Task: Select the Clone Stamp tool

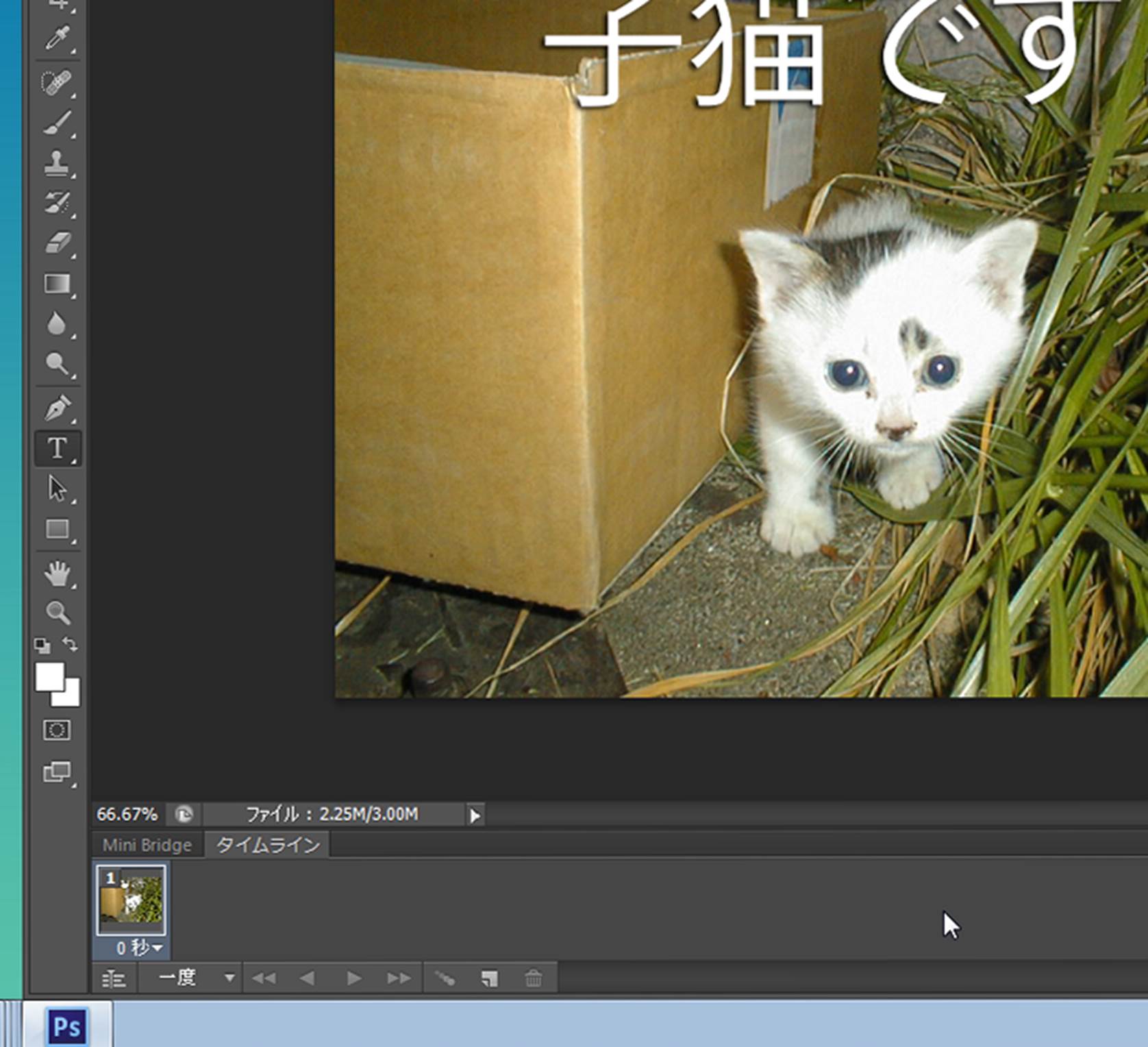Action: tap(57, 163)
